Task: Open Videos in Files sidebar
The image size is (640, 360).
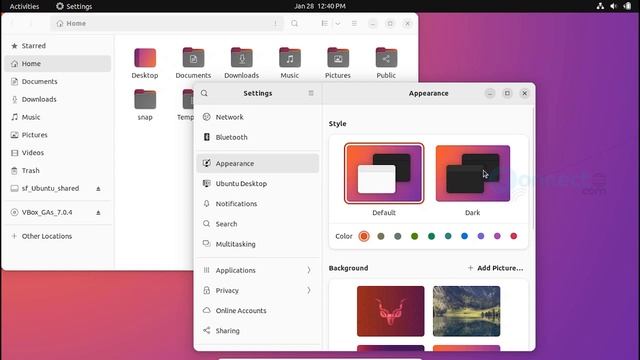Action: (58, 153)
